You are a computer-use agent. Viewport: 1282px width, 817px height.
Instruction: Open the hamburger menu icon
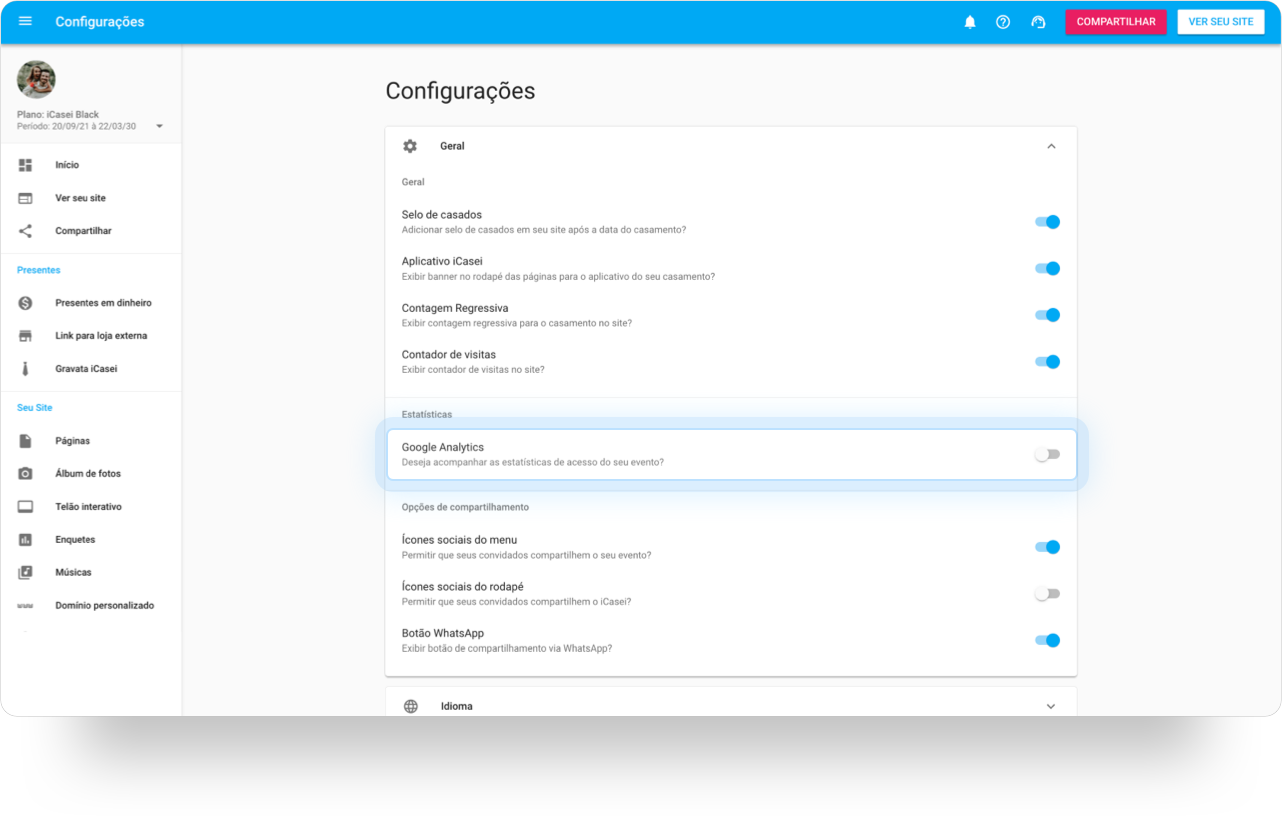coord(25,21)
